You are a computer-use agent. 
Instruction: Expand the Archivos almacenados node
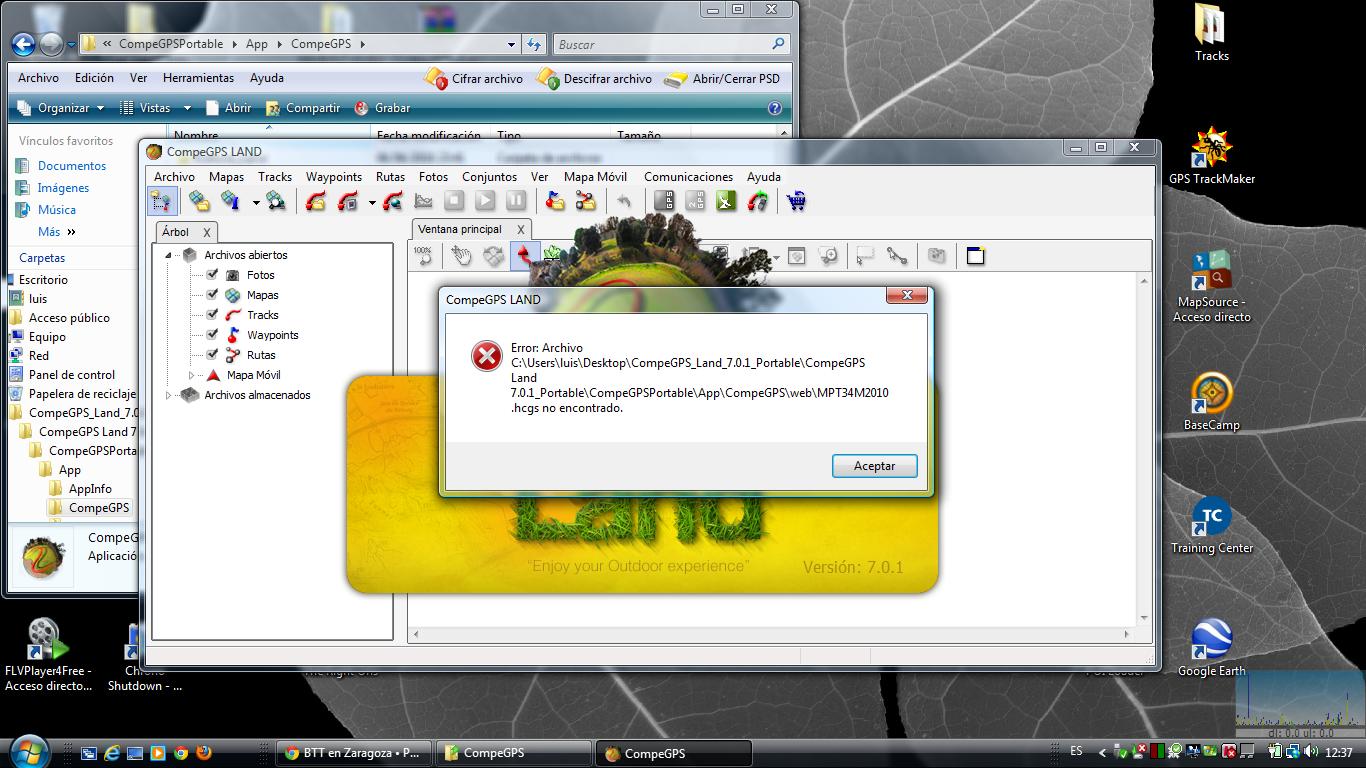click(169, 395)
